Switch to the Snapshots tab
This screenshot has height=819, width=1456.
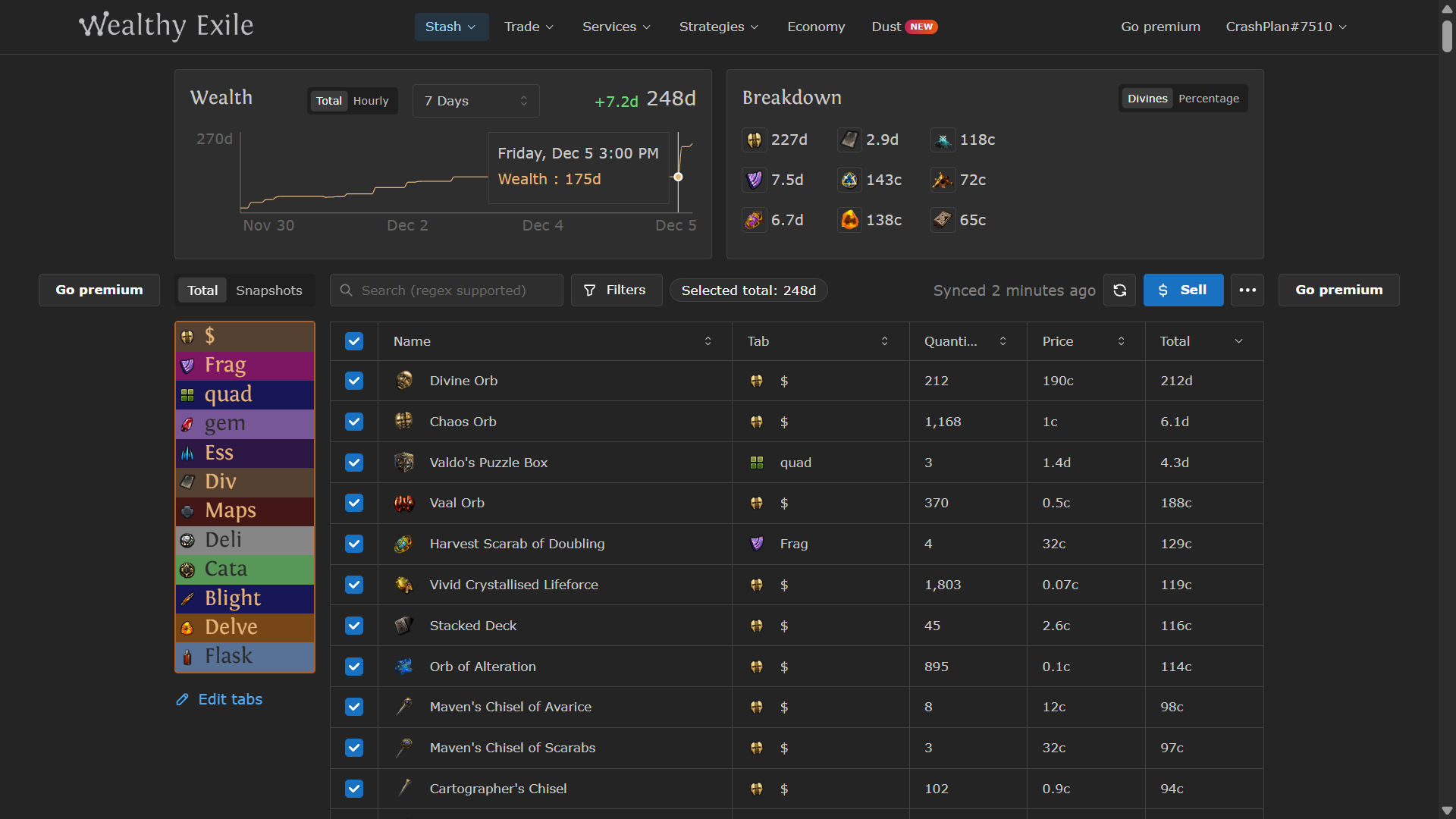(x=268, y=290)
